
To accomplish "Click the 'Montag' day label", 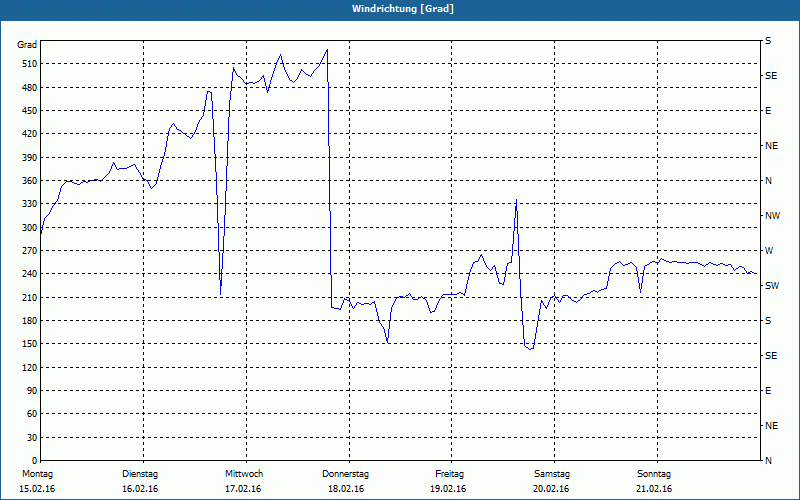I will coord(37,474).
